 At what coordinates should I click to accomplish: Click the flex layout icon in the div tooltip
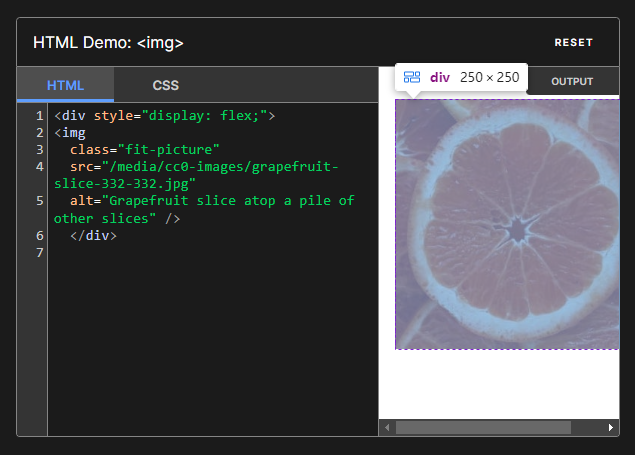[x=412, y=77]
